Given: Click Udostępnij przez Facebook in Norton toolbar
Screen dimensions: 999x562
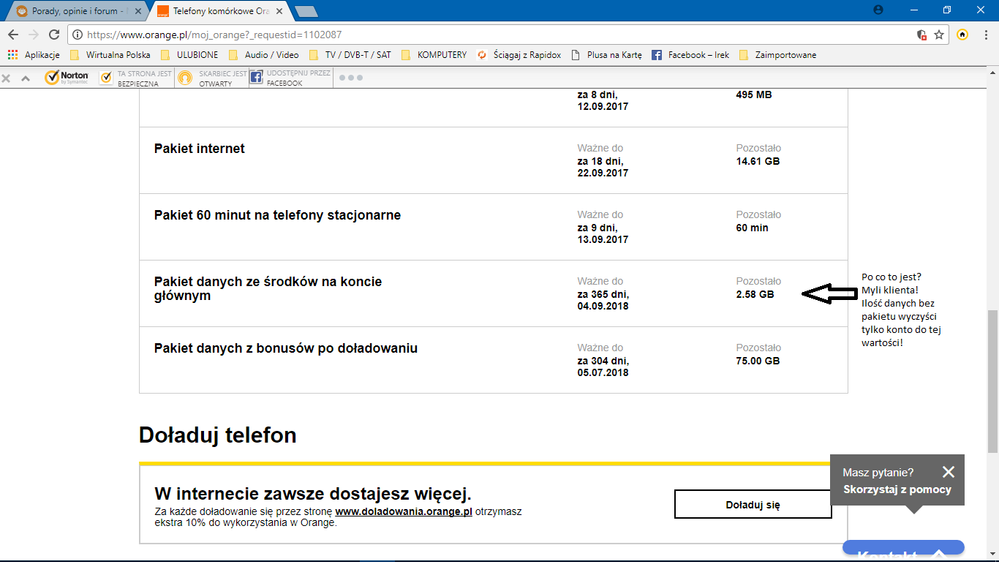Looking at the screenshot, I should 291,78.
